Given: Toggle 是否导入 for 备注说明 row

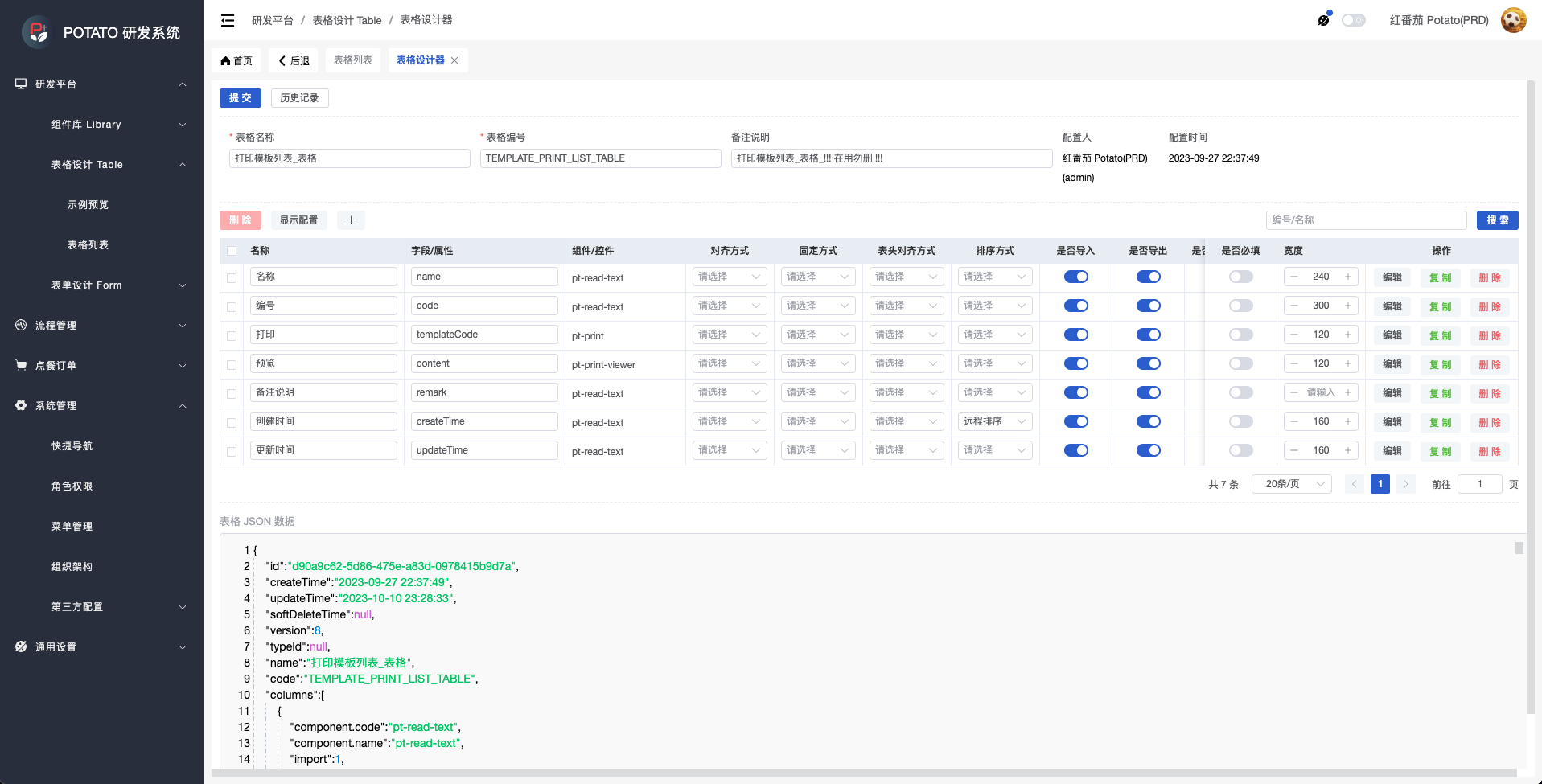Looking at the screenshot, I should [1076, 392].
